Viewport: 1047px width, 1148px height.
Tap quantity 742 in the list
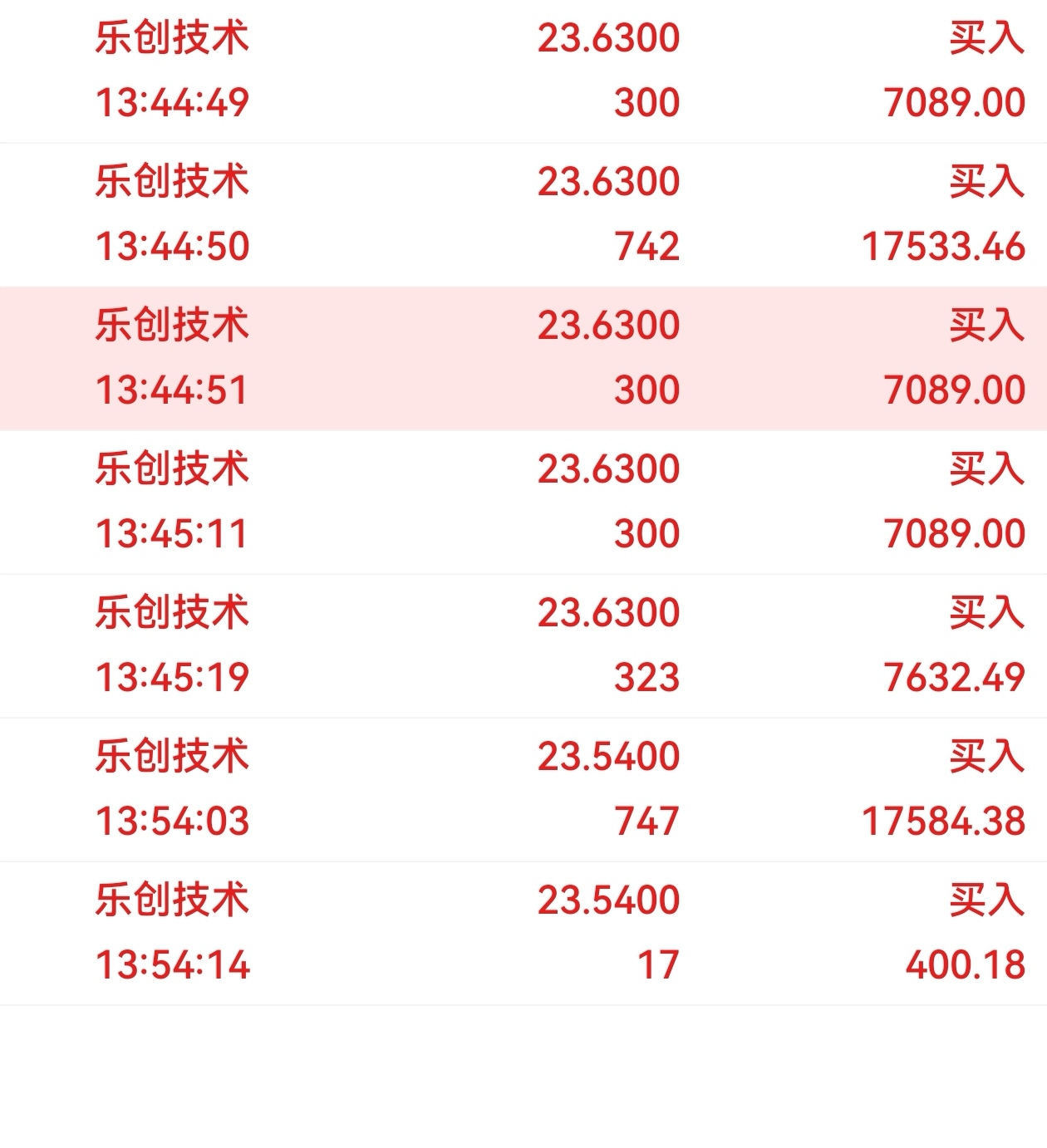(x=646, y=247)
